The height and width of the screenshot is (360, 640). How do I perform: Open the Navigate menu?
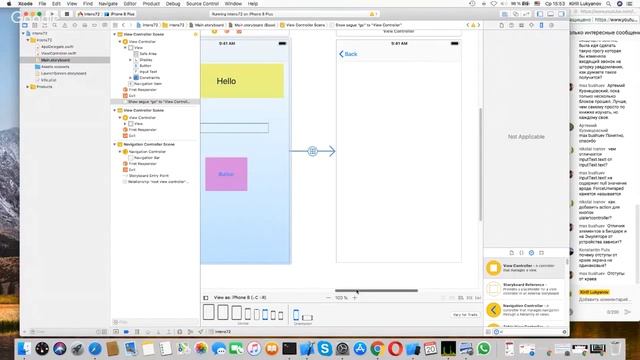coord(108,4)
